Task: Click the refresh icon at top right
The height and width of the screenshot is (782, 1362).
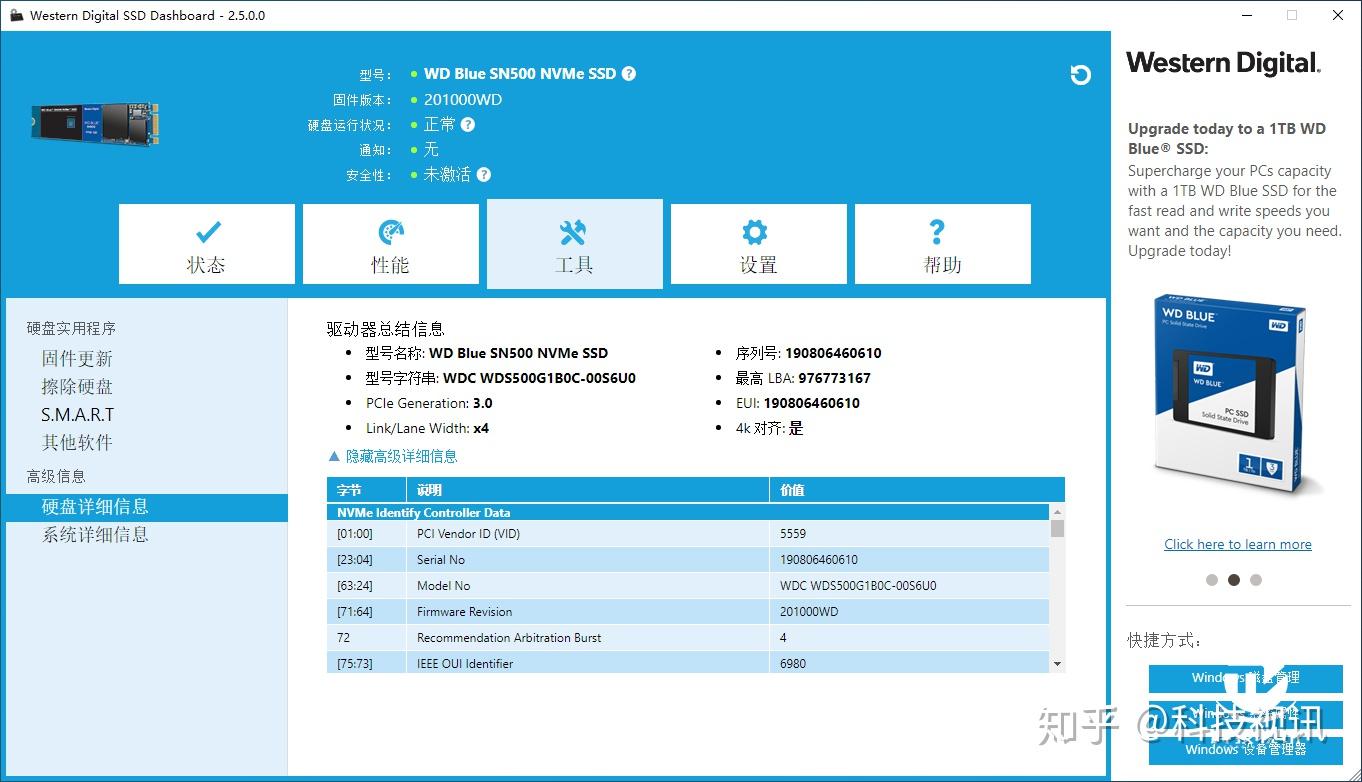Action: click(x=1080, y=75)
